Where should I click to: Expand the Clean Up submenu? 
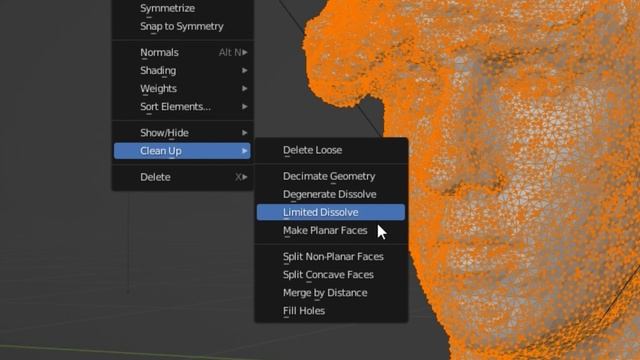point(182,151)
